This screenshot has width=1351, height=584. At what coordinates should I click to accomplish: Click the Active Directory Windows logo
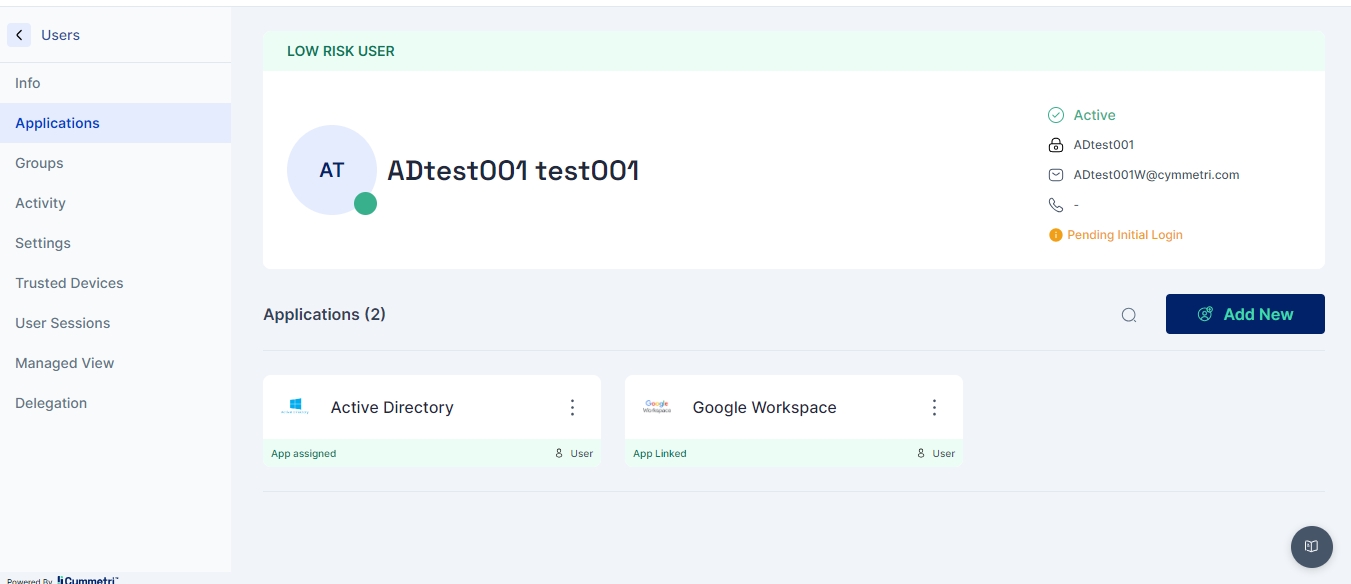pos(295,407)
